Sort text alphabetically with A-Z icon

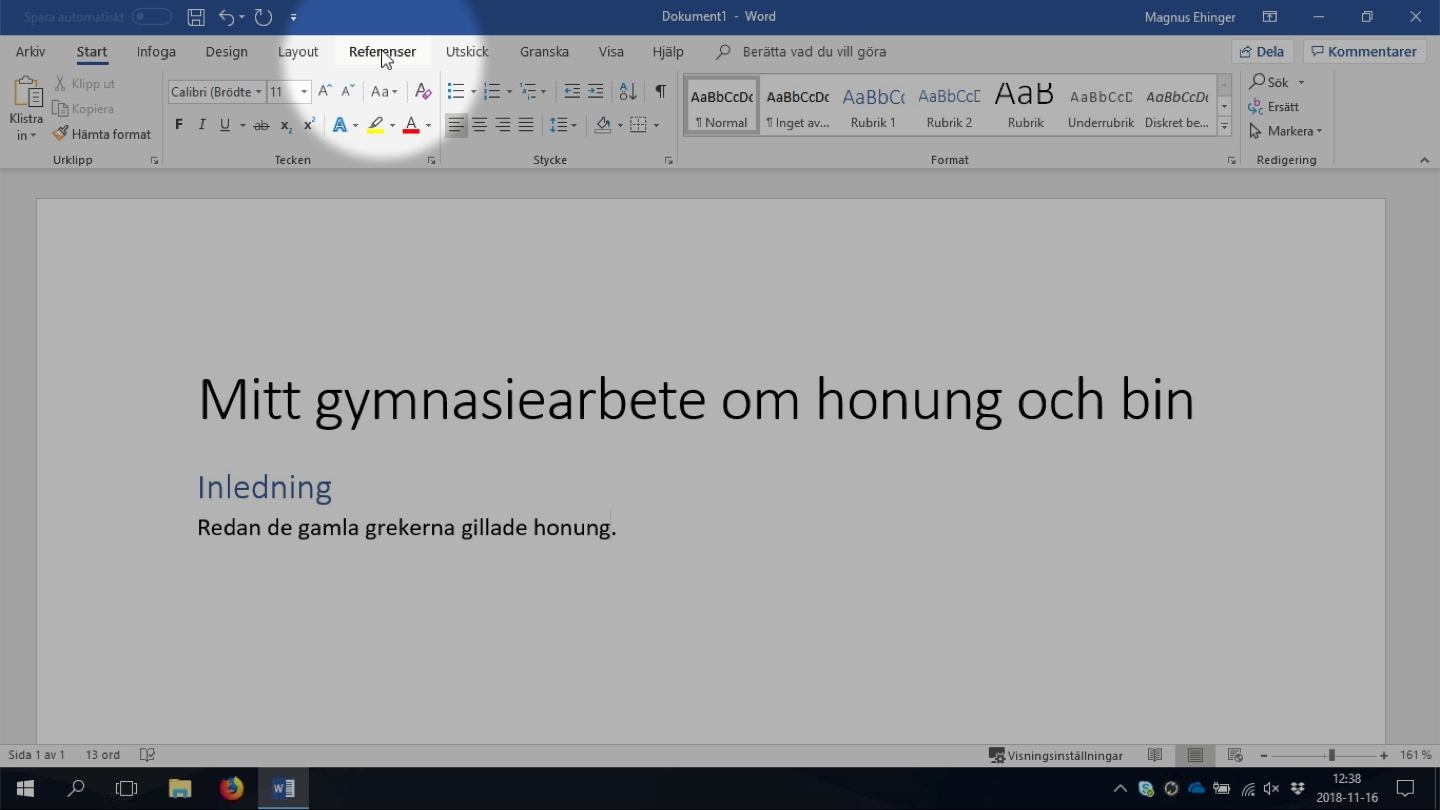(628, 91)
